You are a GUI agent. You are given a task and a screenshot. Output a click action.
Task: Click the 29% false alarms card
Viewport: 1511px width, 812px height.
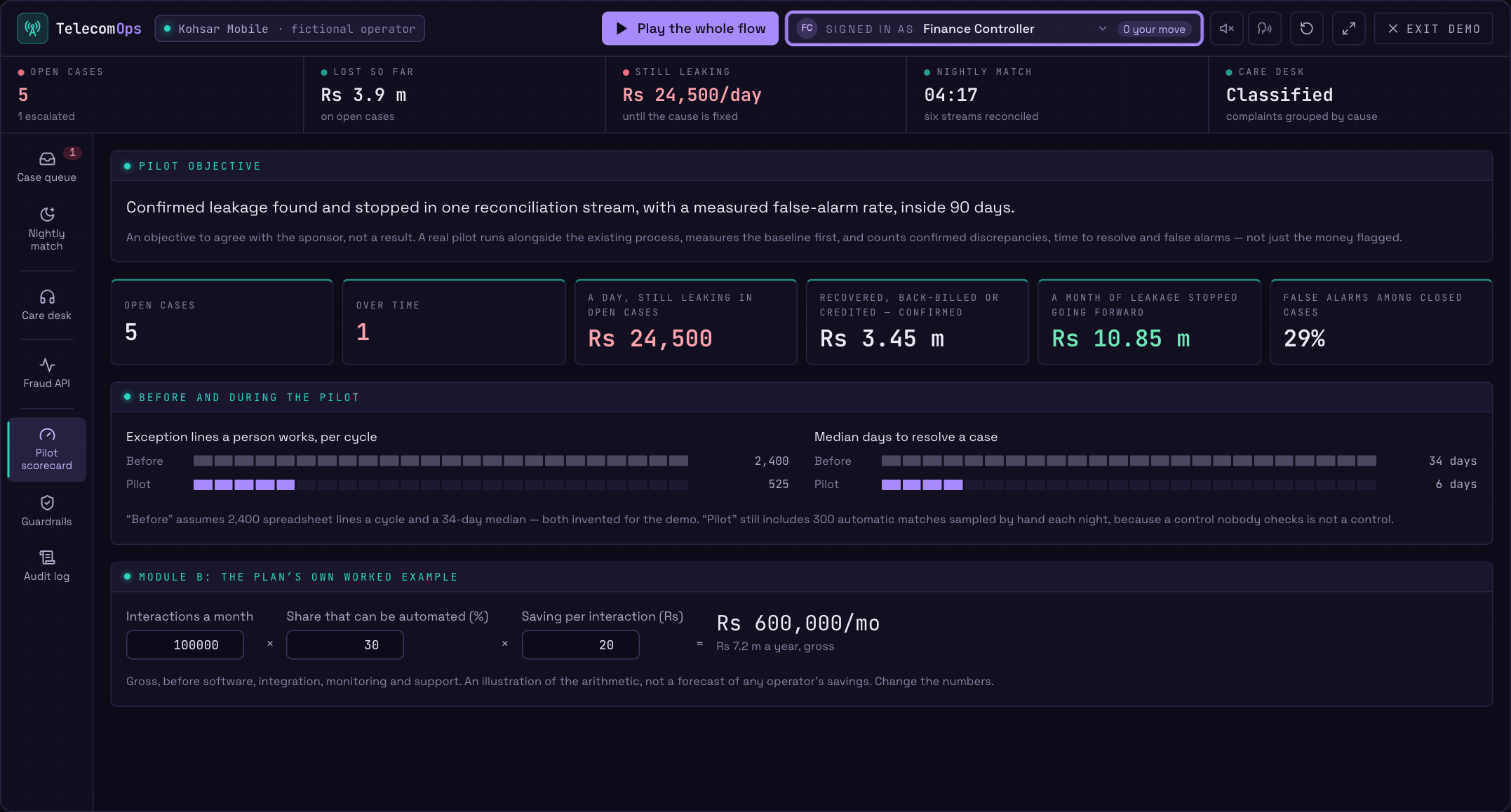[1381, 322]
